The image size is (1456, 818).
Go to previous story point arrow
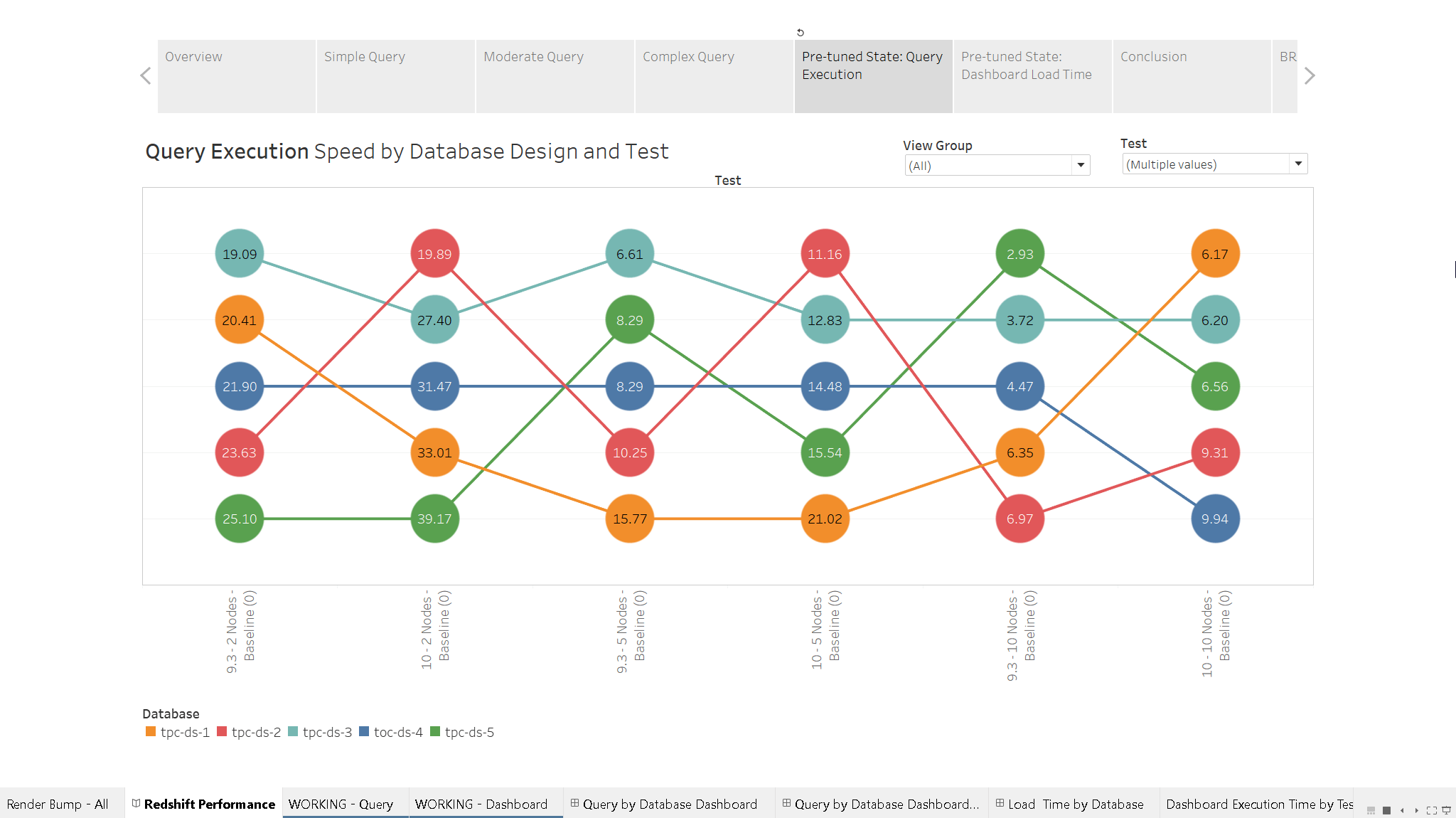(x=146, y=76)
